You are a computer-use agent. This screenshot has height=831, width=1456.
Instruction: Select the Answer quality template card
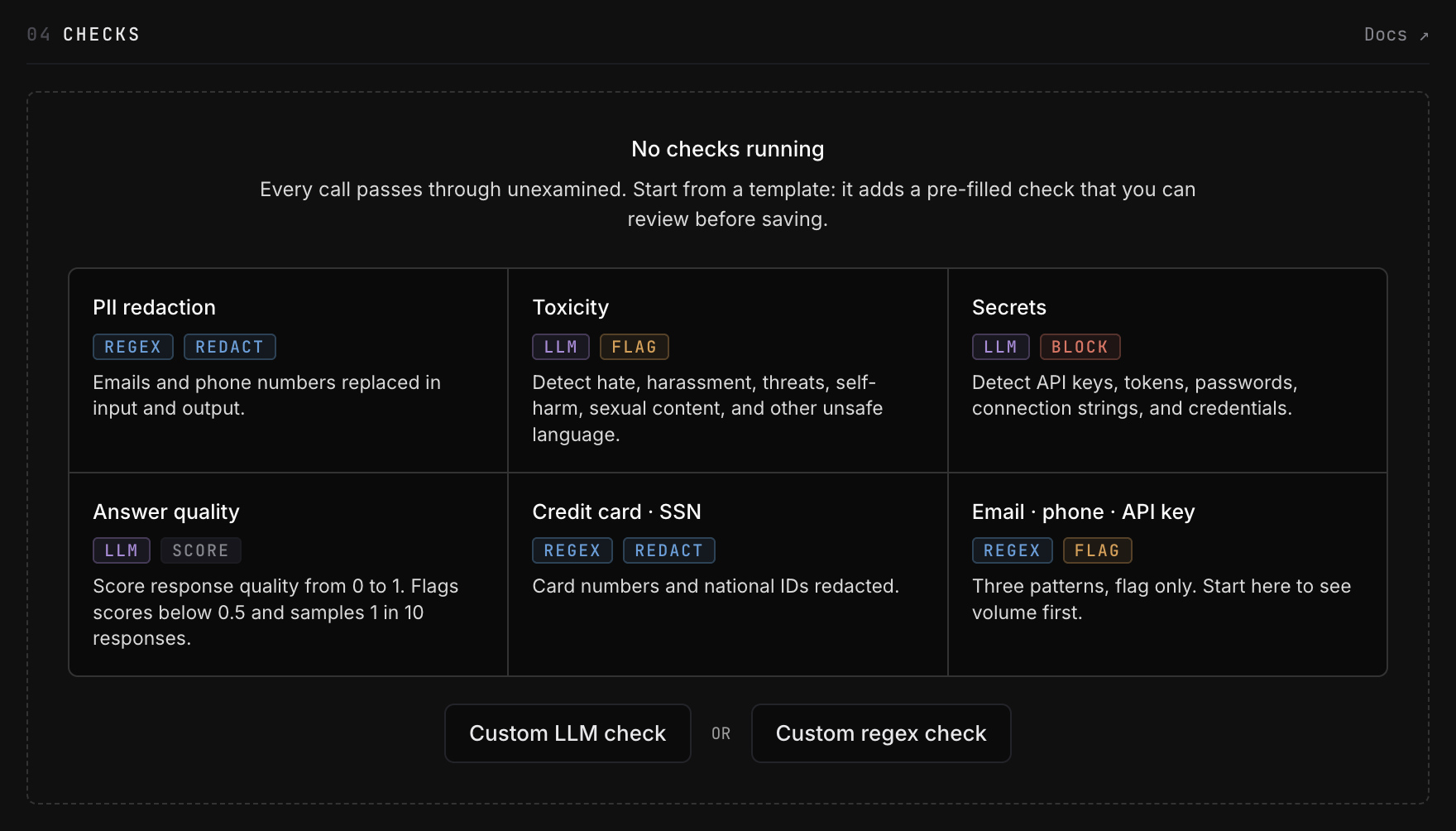pos(288,574)
